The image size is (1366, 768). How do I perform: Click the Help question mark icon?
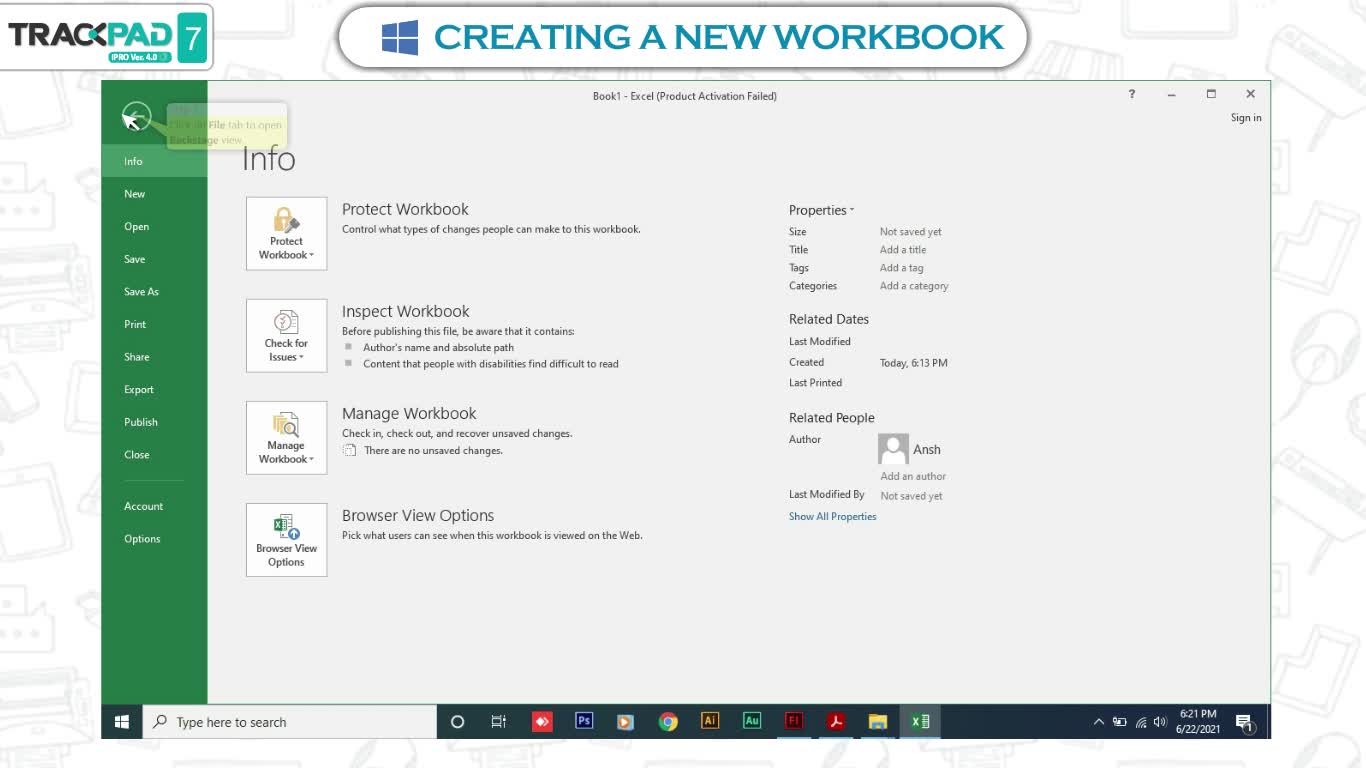pos(1132,94)
